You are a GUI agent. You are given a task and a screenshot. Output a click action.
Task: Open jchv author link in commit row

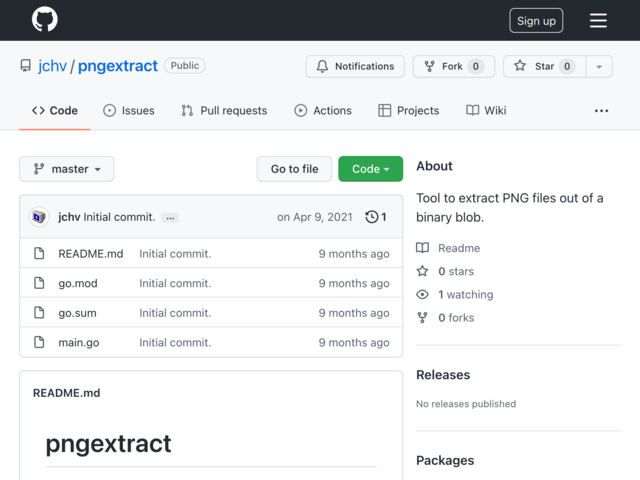pyautogui.click(x=69, y=217)
